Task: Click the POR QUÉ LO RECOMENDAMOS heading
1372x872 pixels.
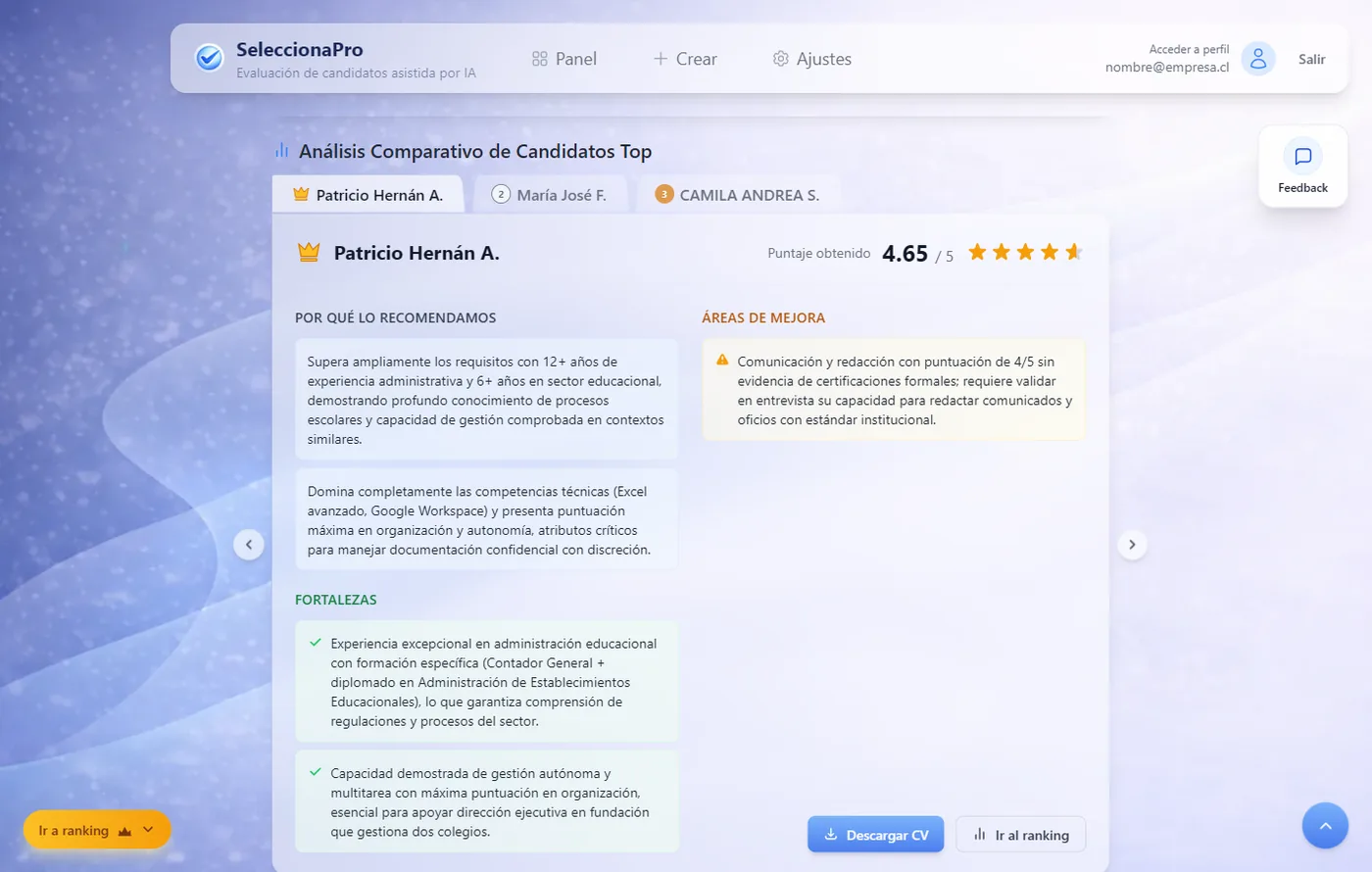Action: 396,317
